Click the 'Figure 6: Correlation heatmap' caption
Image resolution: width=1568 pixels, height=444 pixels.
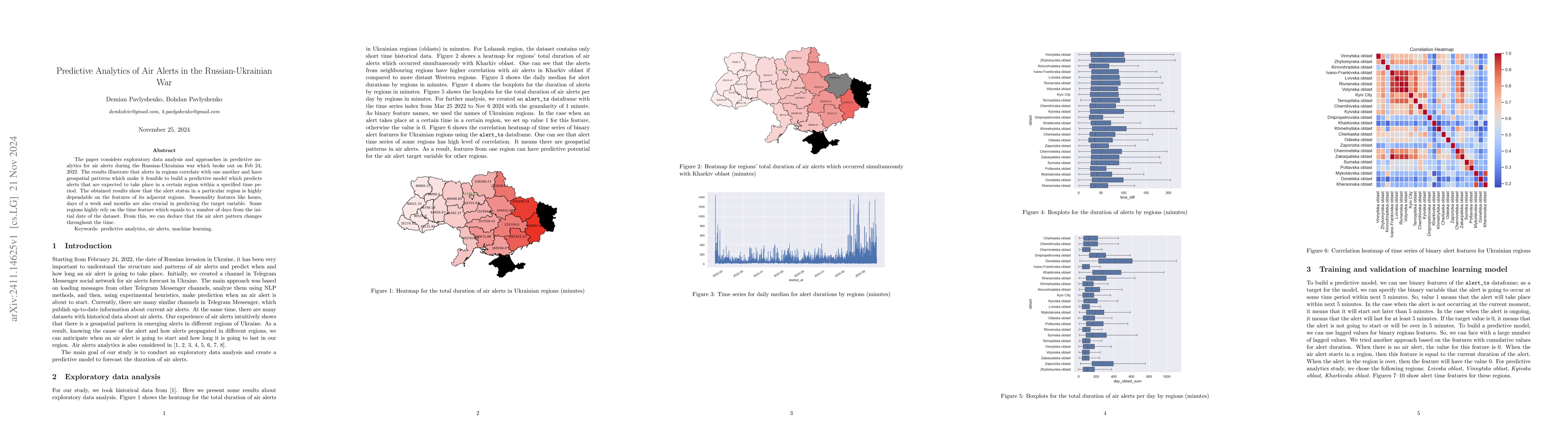pos(1418,250)
